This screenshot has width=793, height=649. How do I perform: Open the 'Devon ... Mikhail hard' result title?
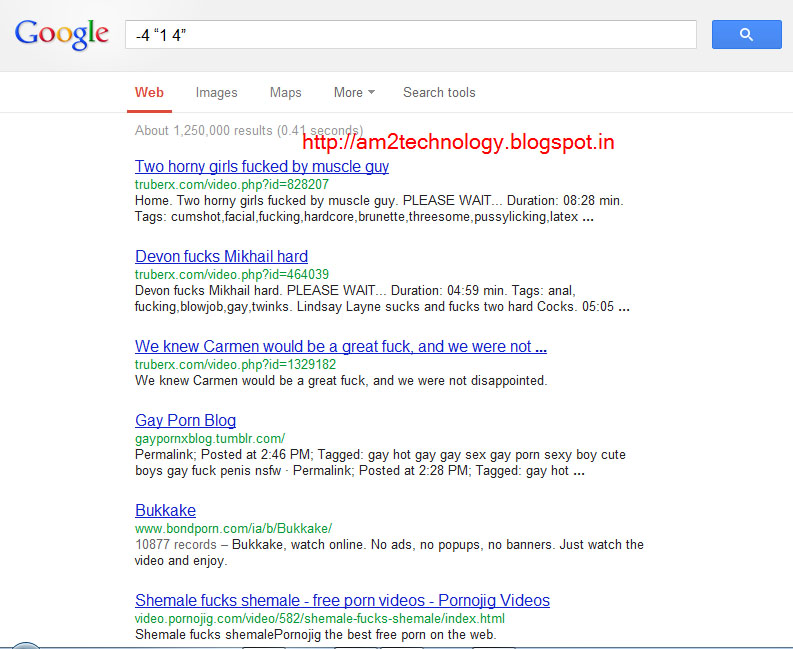pyautogui.click(x=221, y=256)
